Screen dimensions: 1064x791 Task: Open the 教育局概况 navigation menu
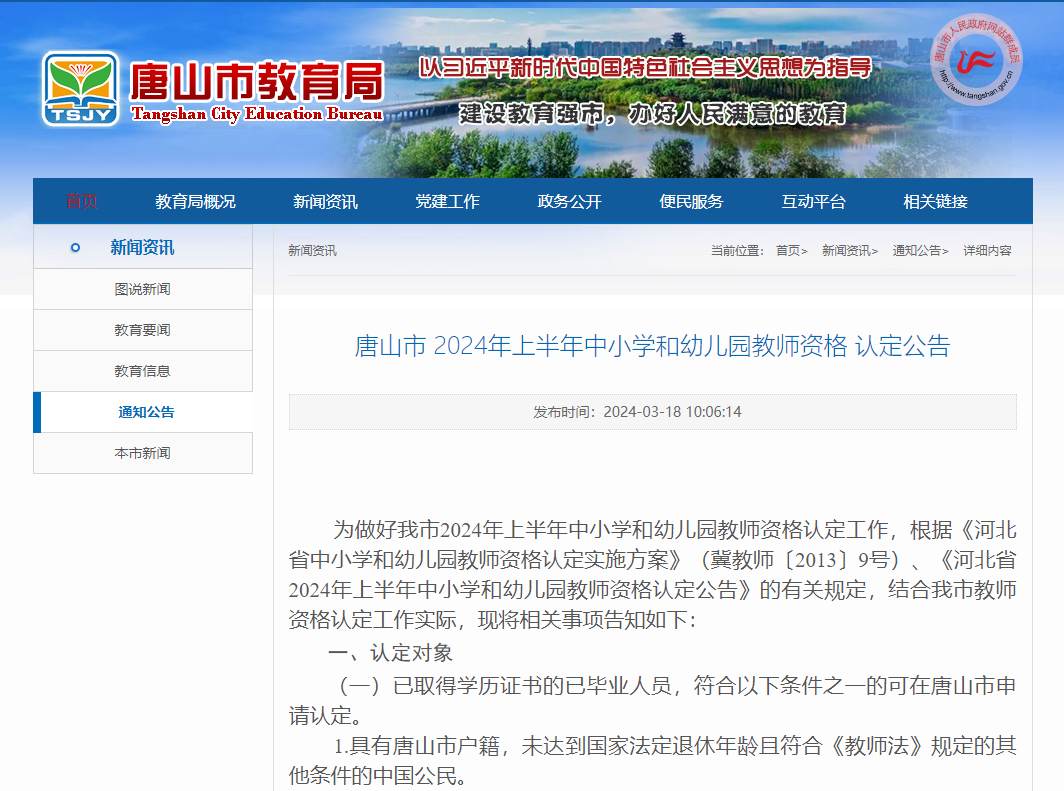click(x=195, y=200)
